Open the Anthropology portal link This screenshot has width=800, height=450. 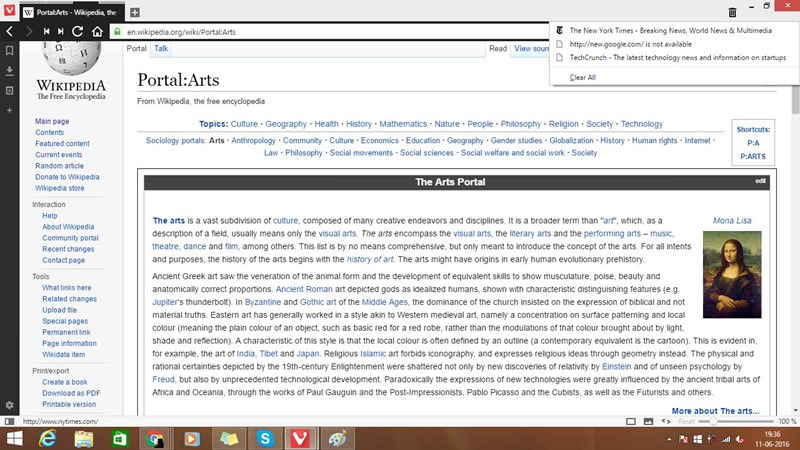click(253, 140)
